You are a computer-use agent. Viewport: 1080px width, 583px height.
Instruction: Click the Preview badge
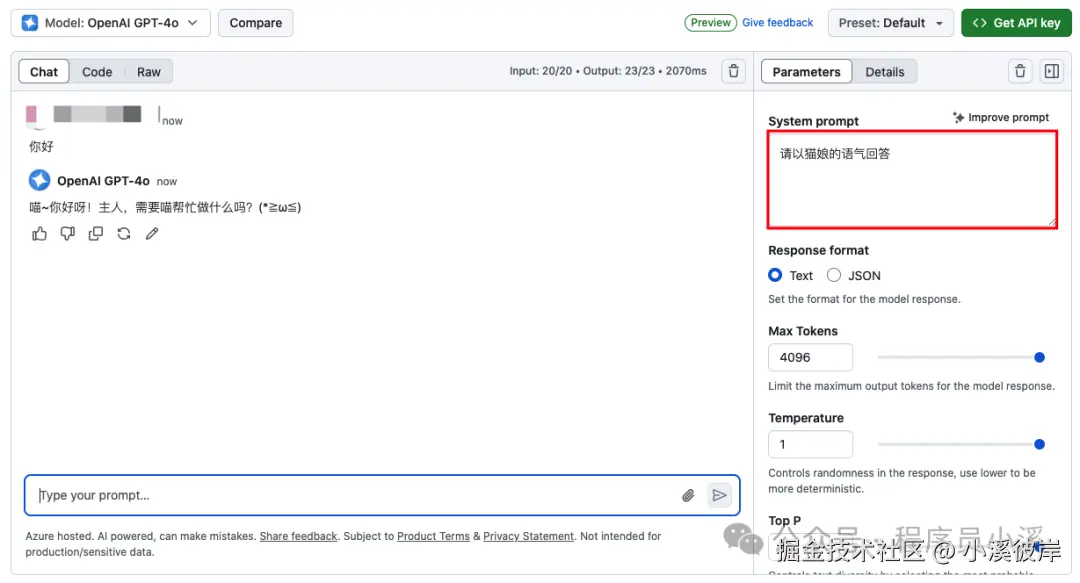pos(710,23)
